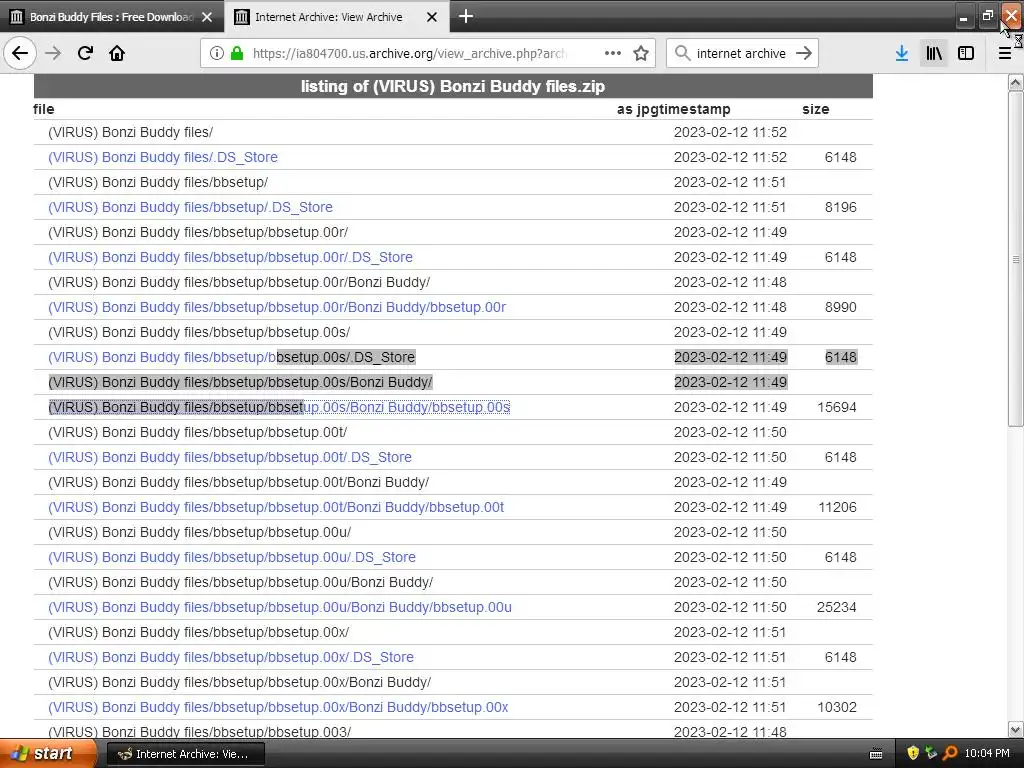
Task: Open Bonzi Buddy/bbsetup.00t file link
Action: 276,507
